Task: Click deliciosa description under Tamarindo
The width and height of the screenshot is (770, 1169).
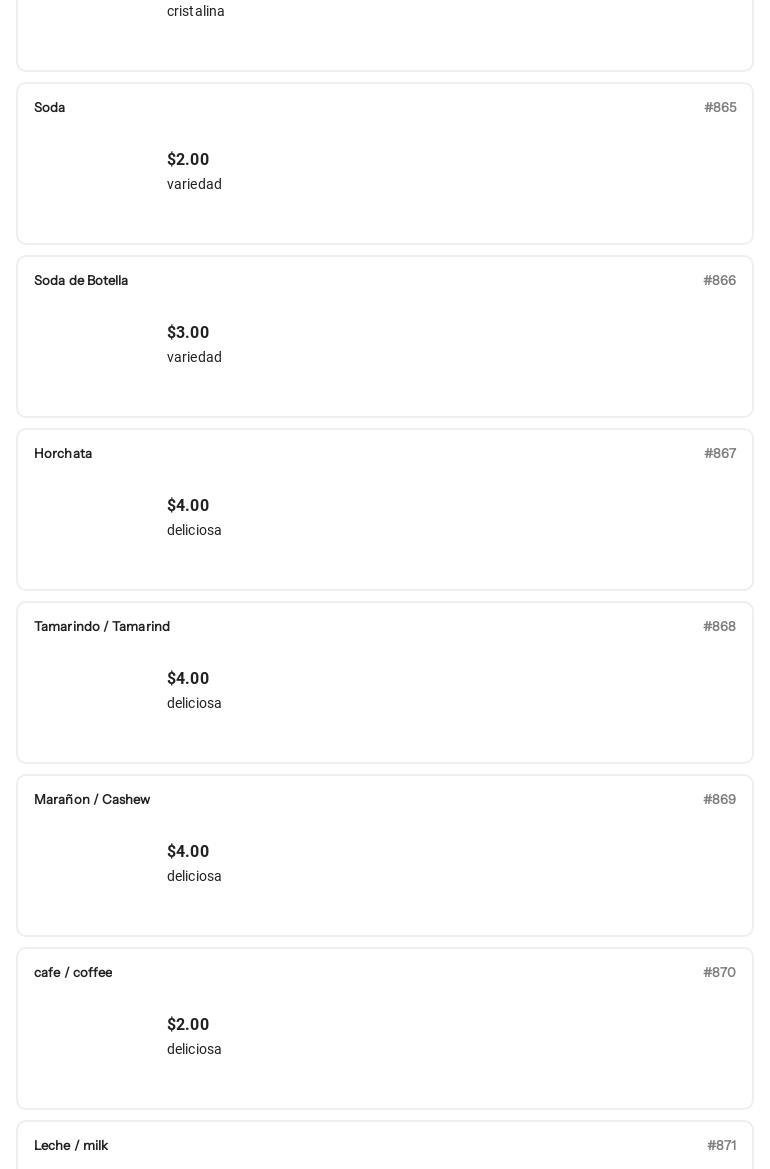Action: click(x=194, y=703)
